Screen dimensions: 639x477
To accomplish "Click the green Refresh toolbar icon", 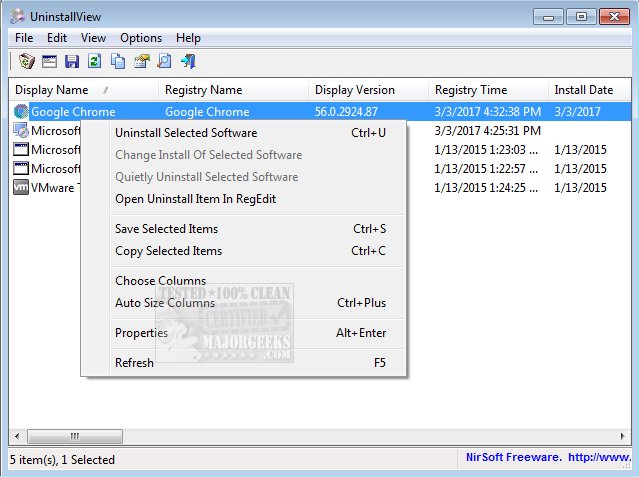I will (94, 62).
